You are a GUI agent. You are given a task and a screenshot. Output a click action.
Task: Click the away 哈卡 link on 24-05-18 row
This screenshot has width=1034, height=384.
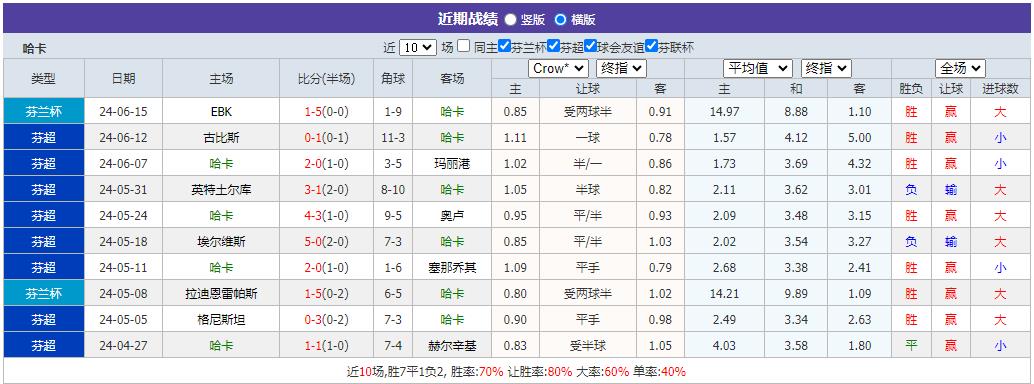pyautogui.click(x=452, y=241)
